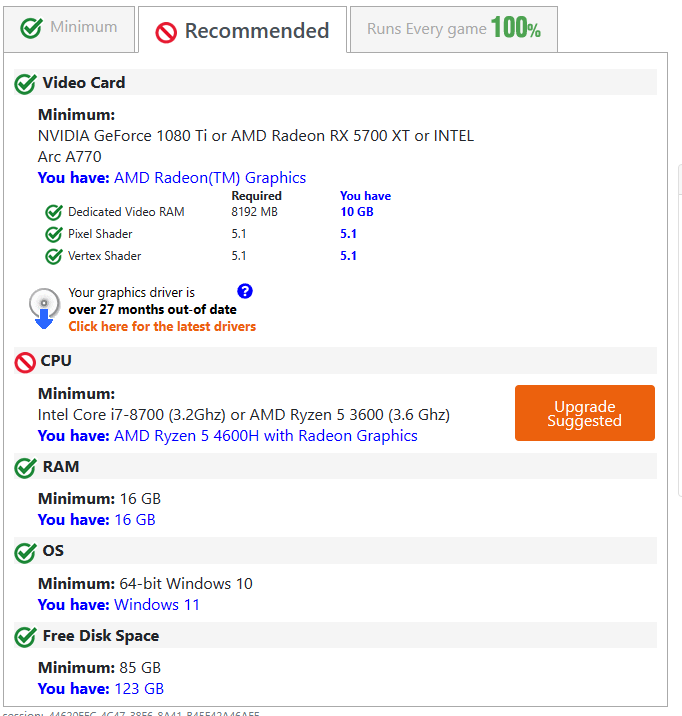Click the driver download disc icon
The image size is (682, 716).
44,308
